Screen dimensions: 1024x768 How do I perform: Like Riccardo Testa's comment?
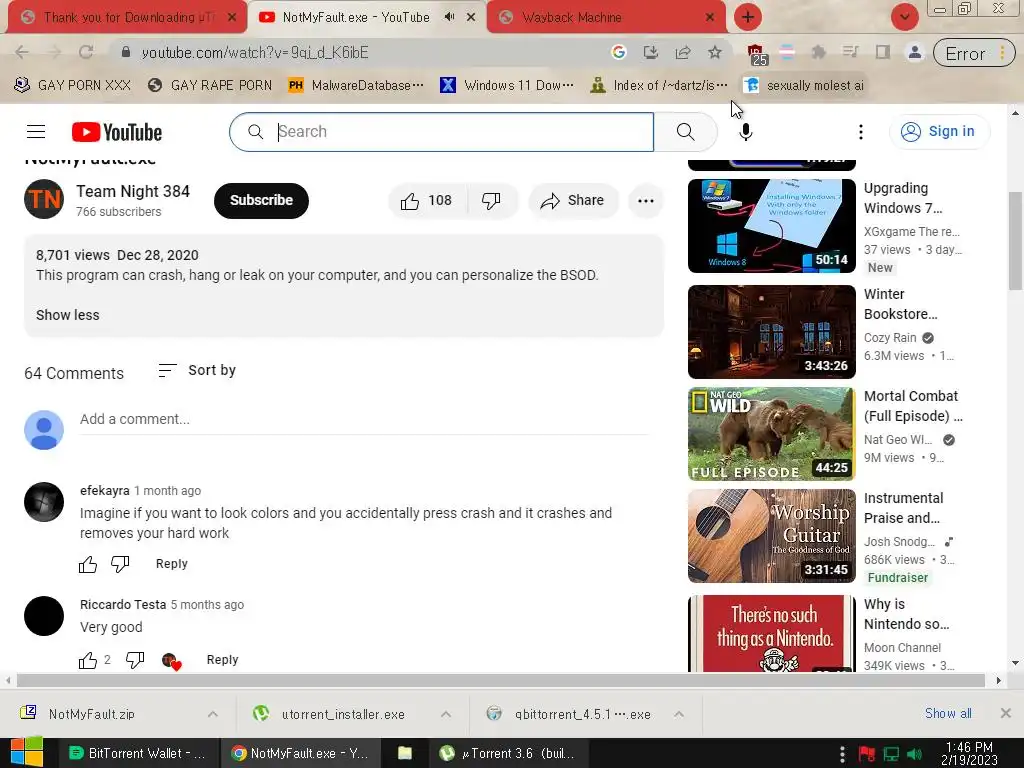pos(88,660)
